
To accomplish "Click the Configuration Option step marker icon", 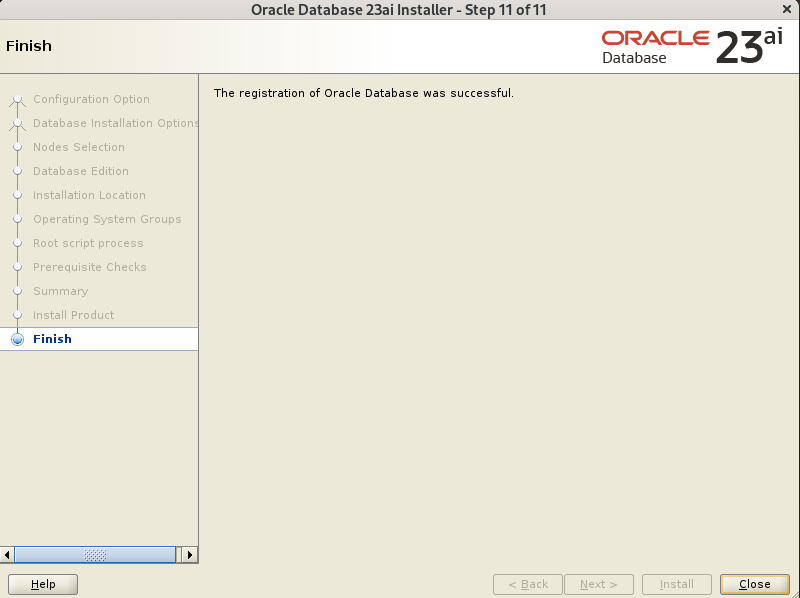I will 17,99.
